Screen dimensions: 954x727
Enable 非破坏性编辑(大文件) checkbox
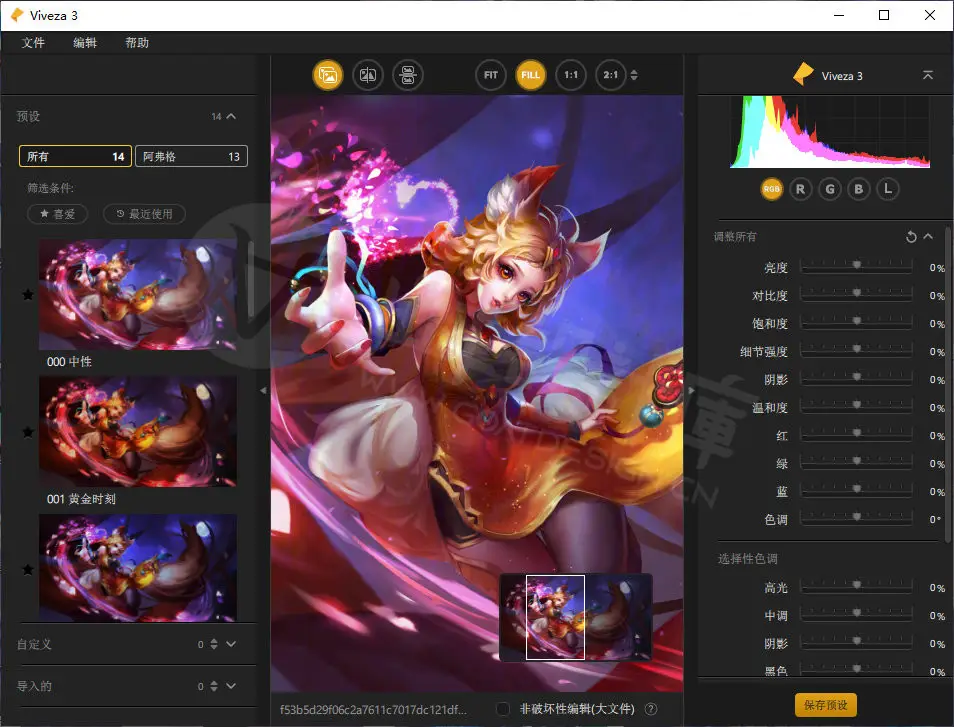[x=503, y=709]
